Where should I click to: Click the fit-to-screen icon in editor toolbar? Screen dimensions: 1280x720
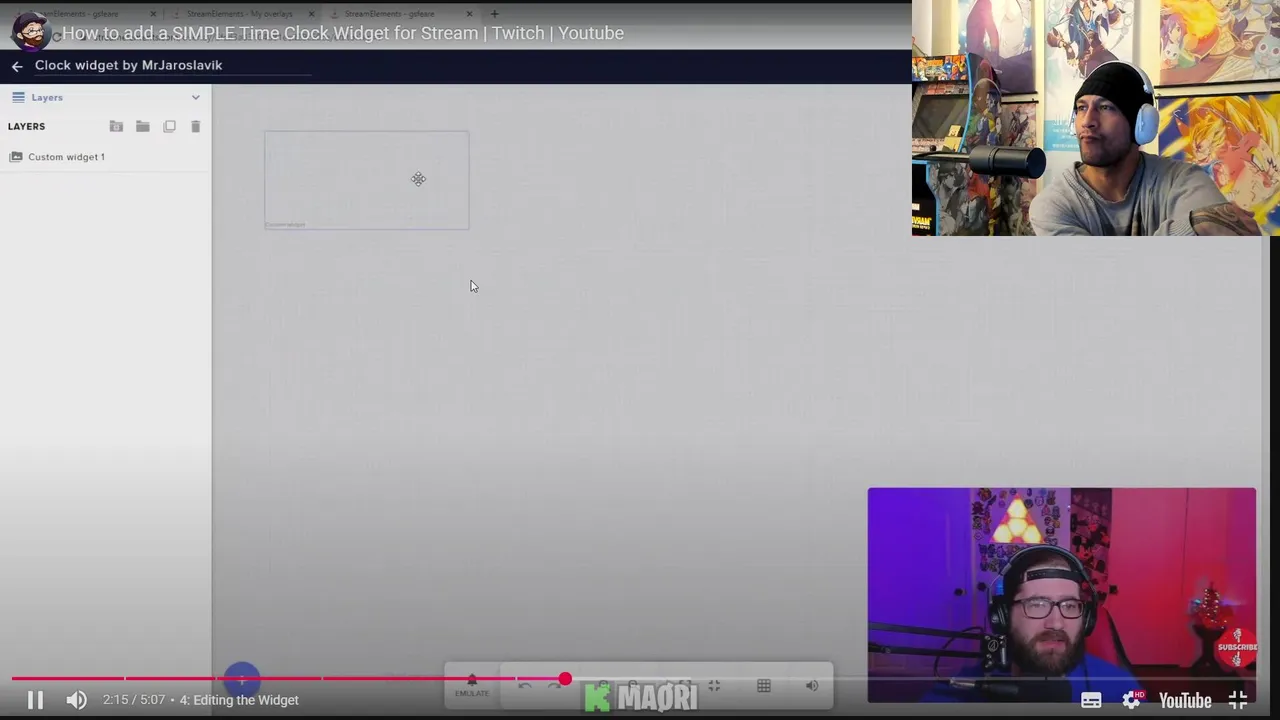click(714, 685)
